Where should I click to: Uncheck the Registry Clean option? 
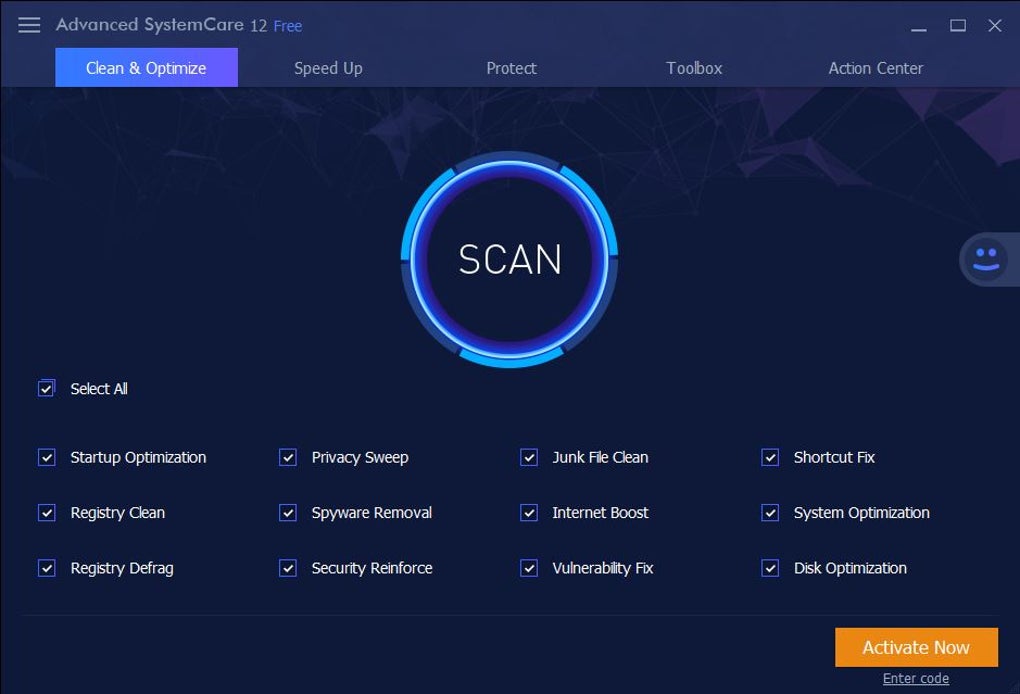coord(47,513)
